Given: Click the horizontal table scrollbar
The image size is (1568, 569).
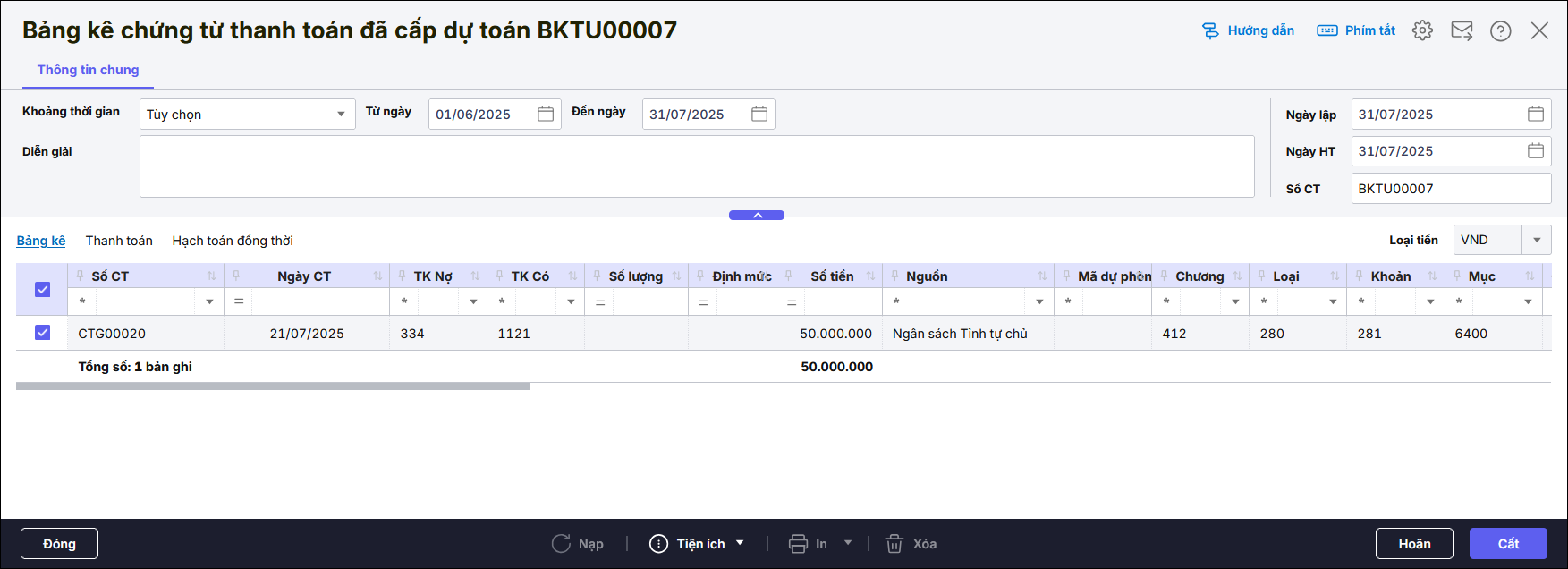Looking at the screenshot, I should (x=273, y=386).
